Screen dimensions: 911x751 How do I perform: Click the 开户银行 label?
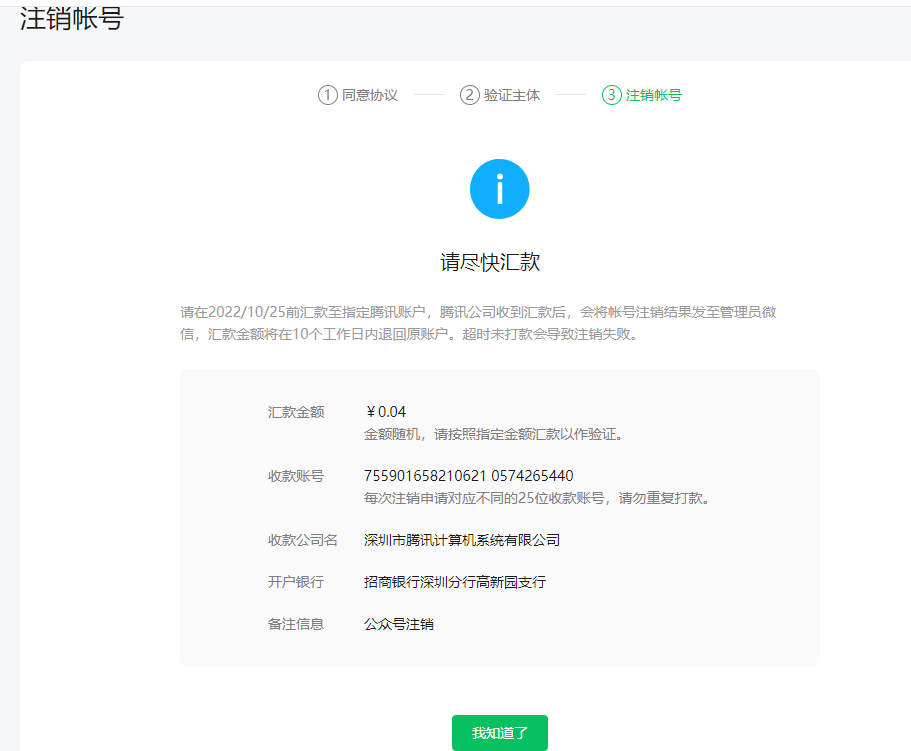tap(296, 582)
